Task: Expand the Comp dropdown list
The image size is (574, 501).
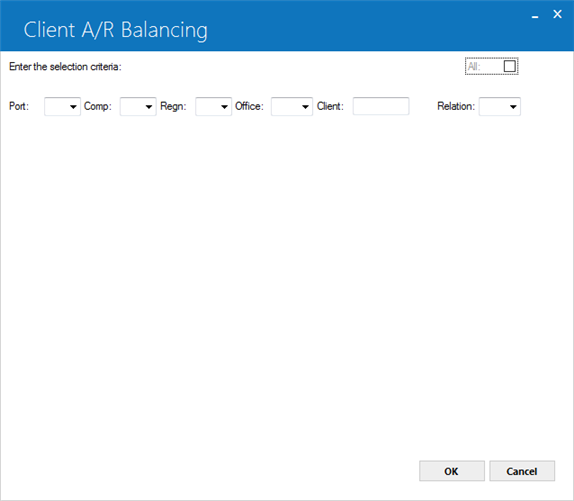Action: 138,106
